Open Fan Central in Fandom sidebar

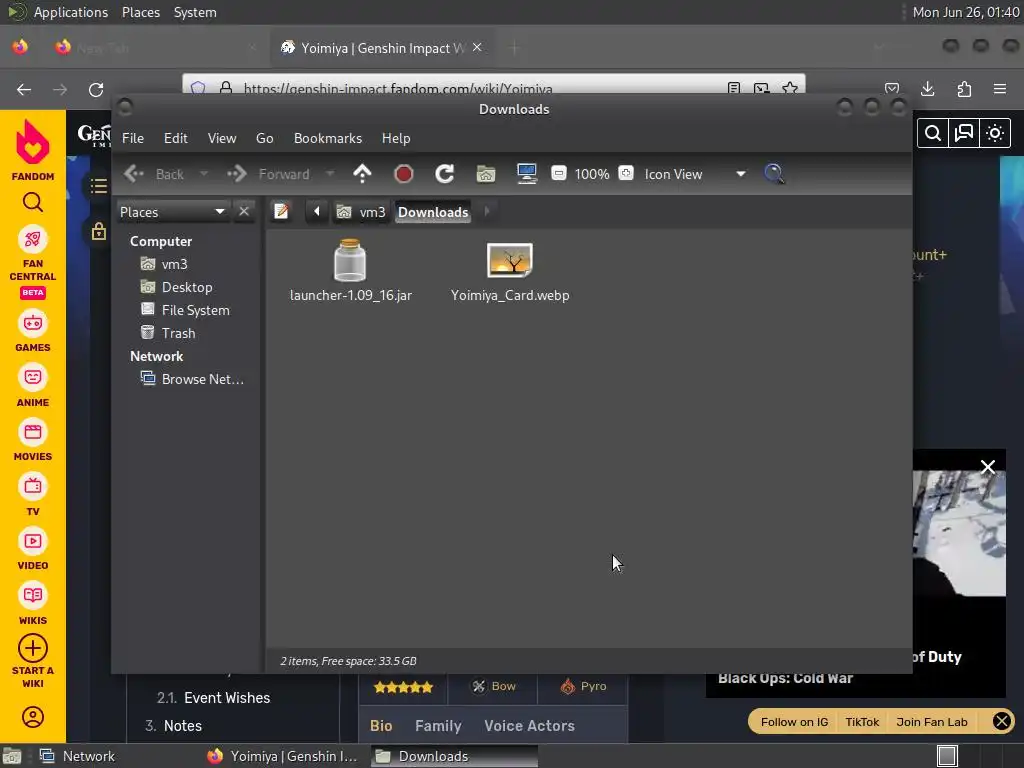[33, 263]
